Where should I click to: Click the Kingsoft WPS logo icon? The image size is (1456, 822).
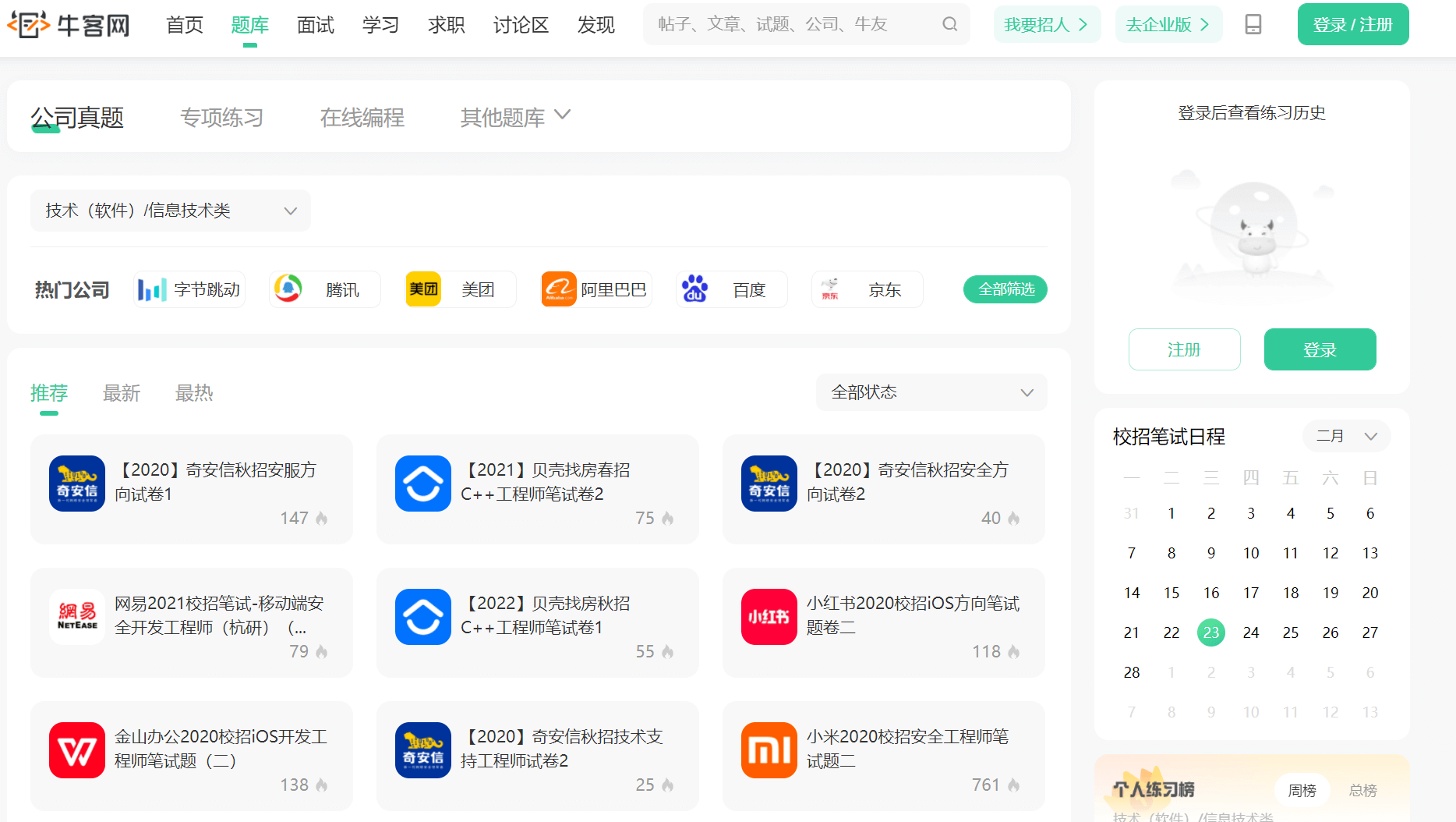click(77, 750)
